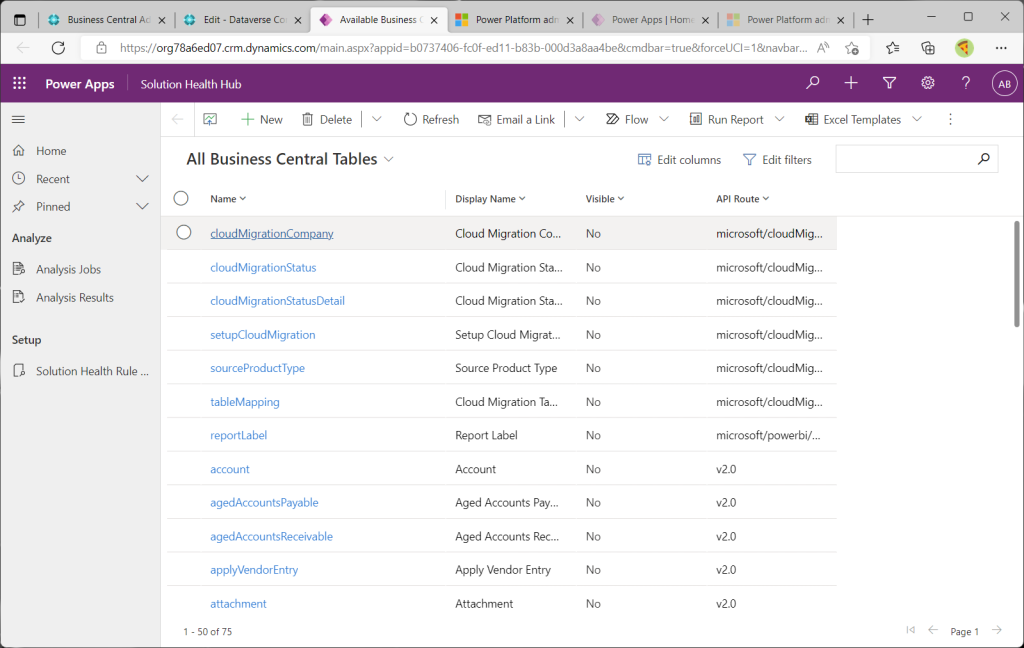Close the Available Business Central browser tab

pos(434,20)
